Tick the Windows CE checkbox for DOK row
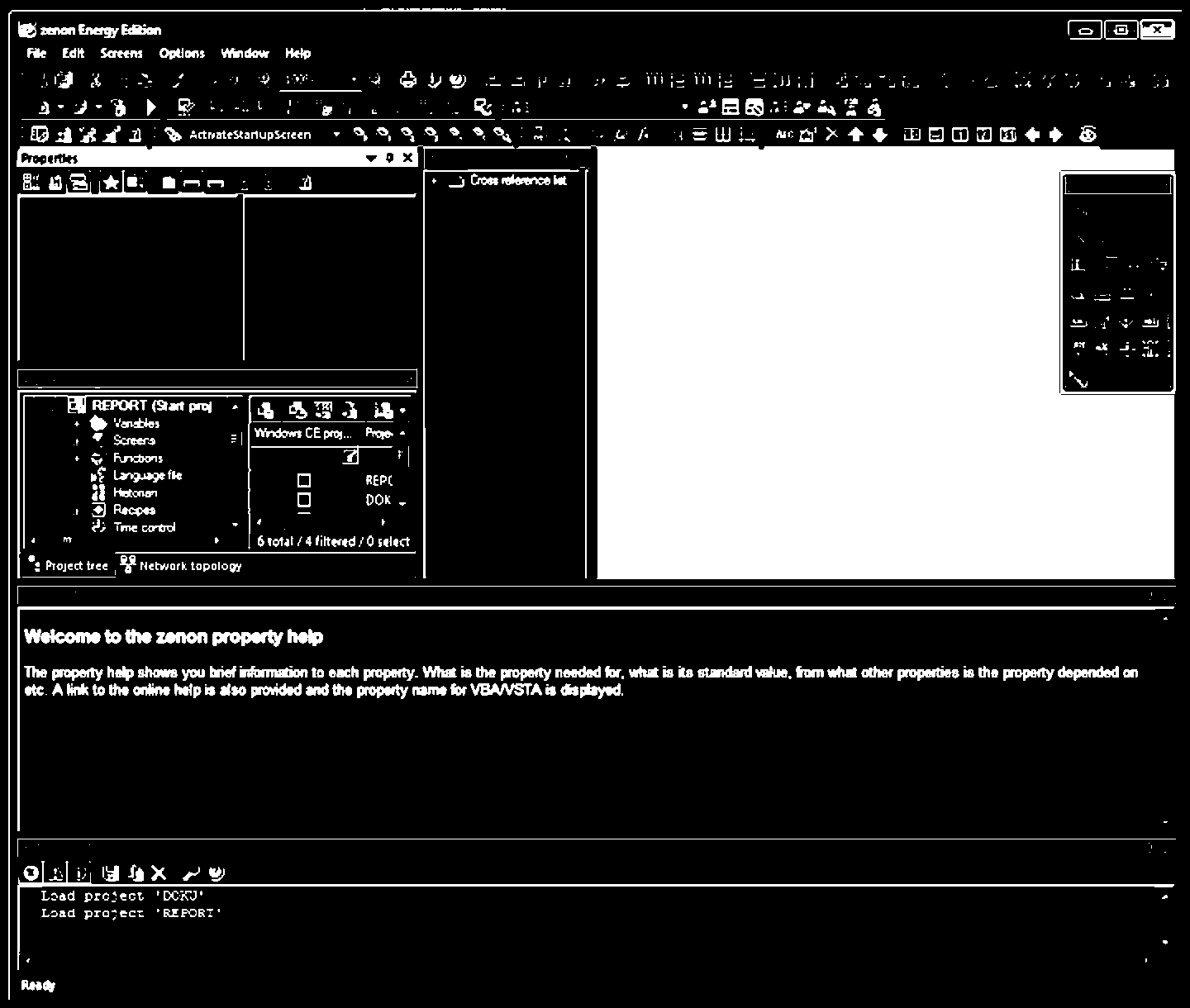The width and height of the screenshot is (1190, 1008). click(x=304, y=500)
